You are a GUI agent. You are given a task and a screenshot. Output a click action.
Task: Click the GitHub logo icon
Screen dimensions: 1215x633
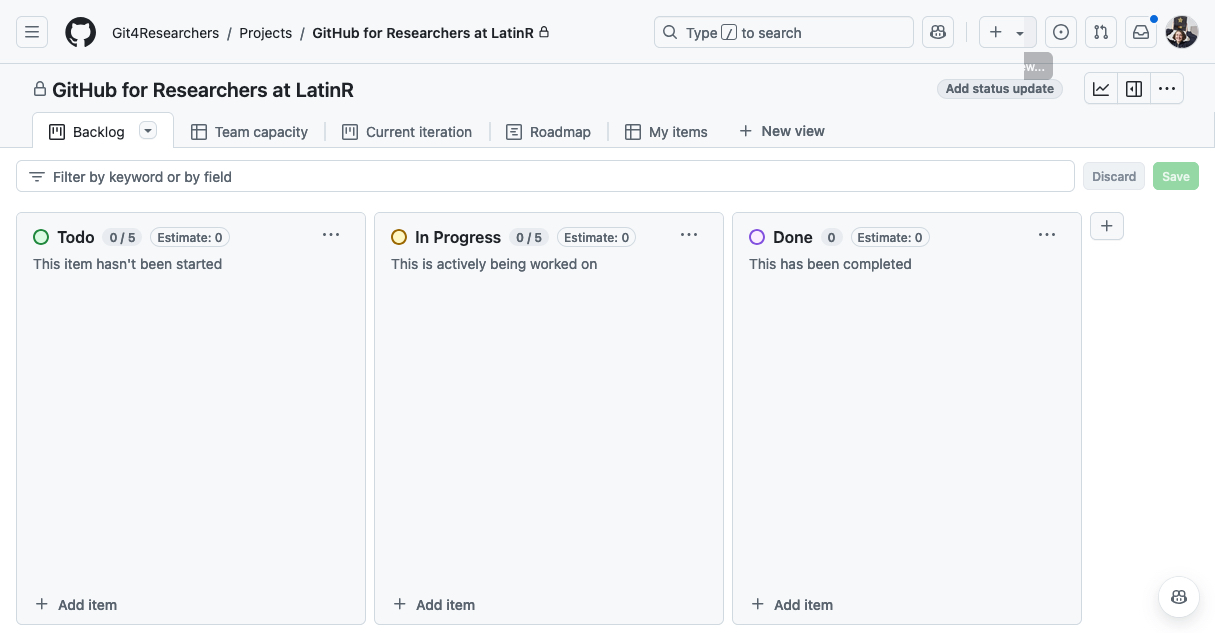point(81,32)
